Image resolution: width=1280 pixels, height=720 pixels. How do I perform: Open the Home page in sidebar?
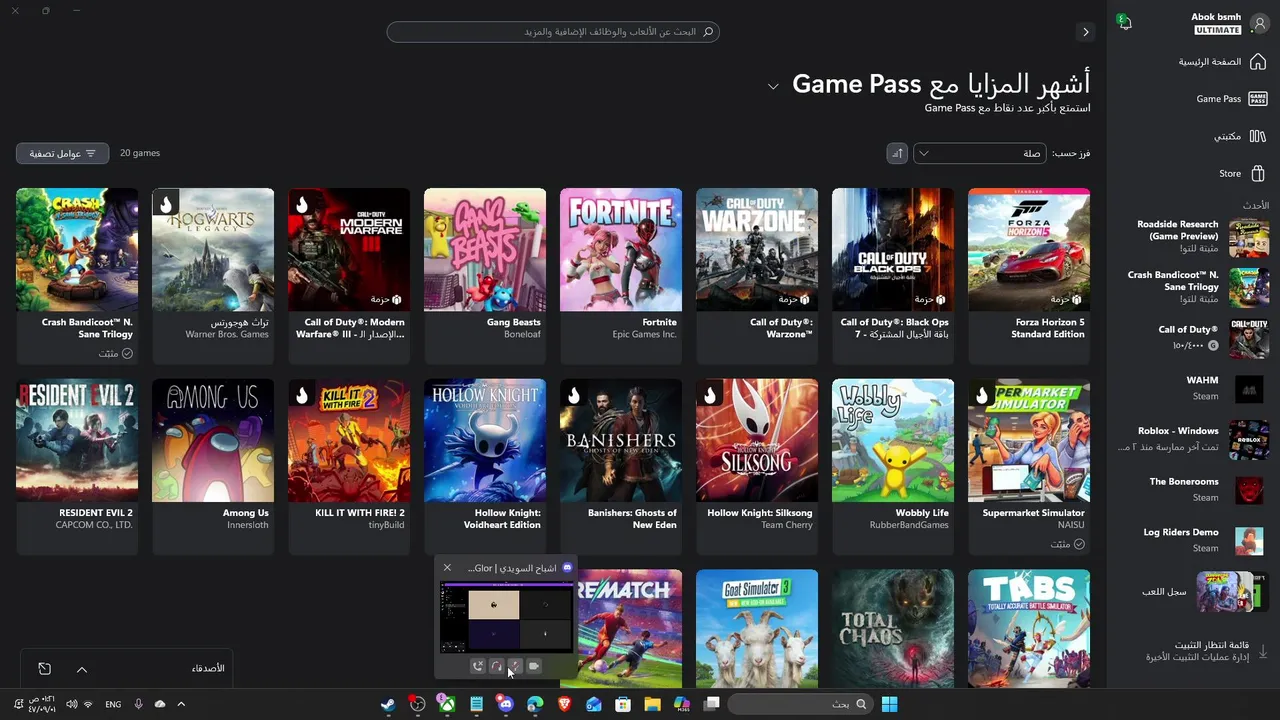1222,62
